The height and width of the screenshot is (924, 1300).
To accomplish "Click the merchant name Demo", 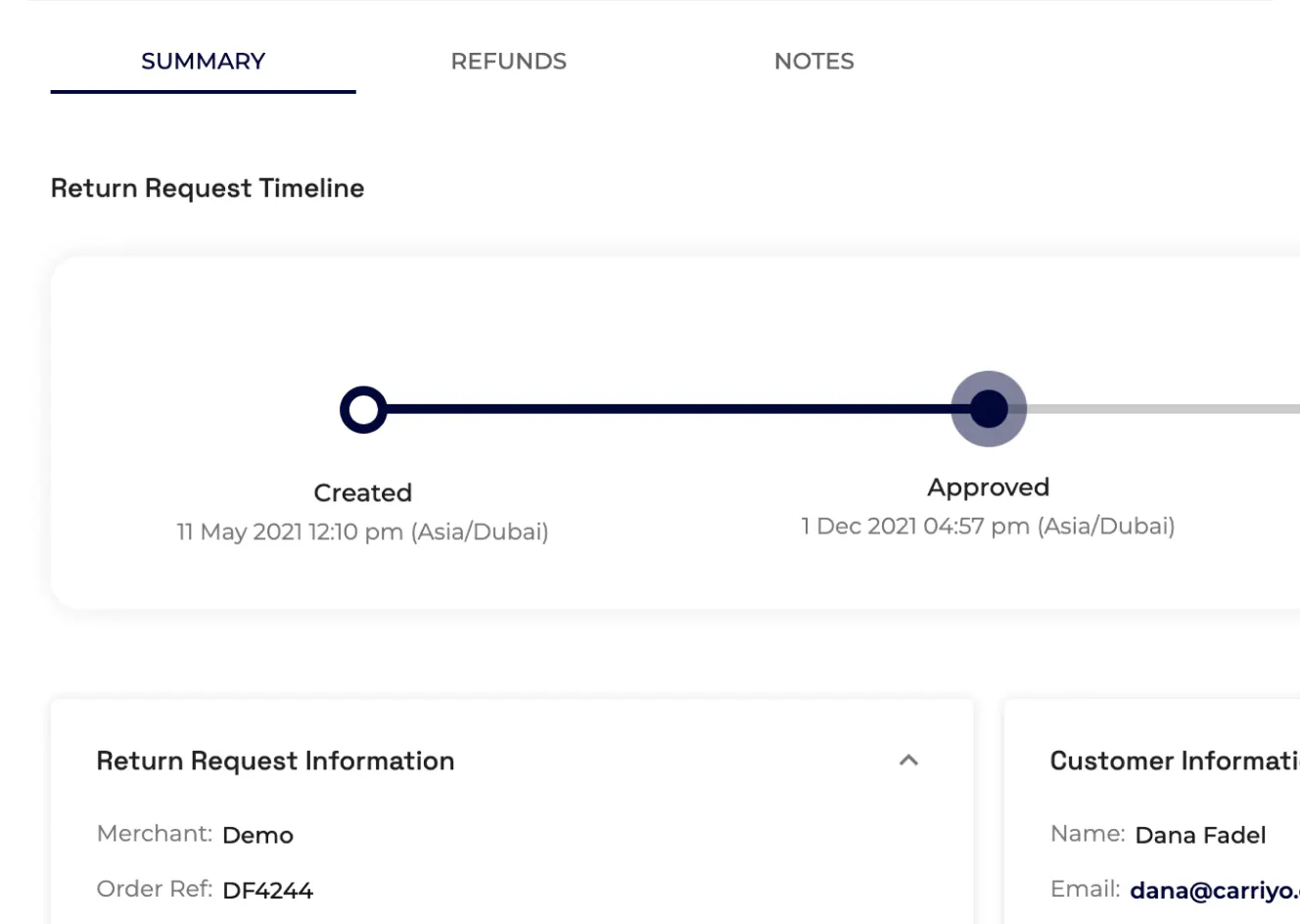I will click(257, 835).
